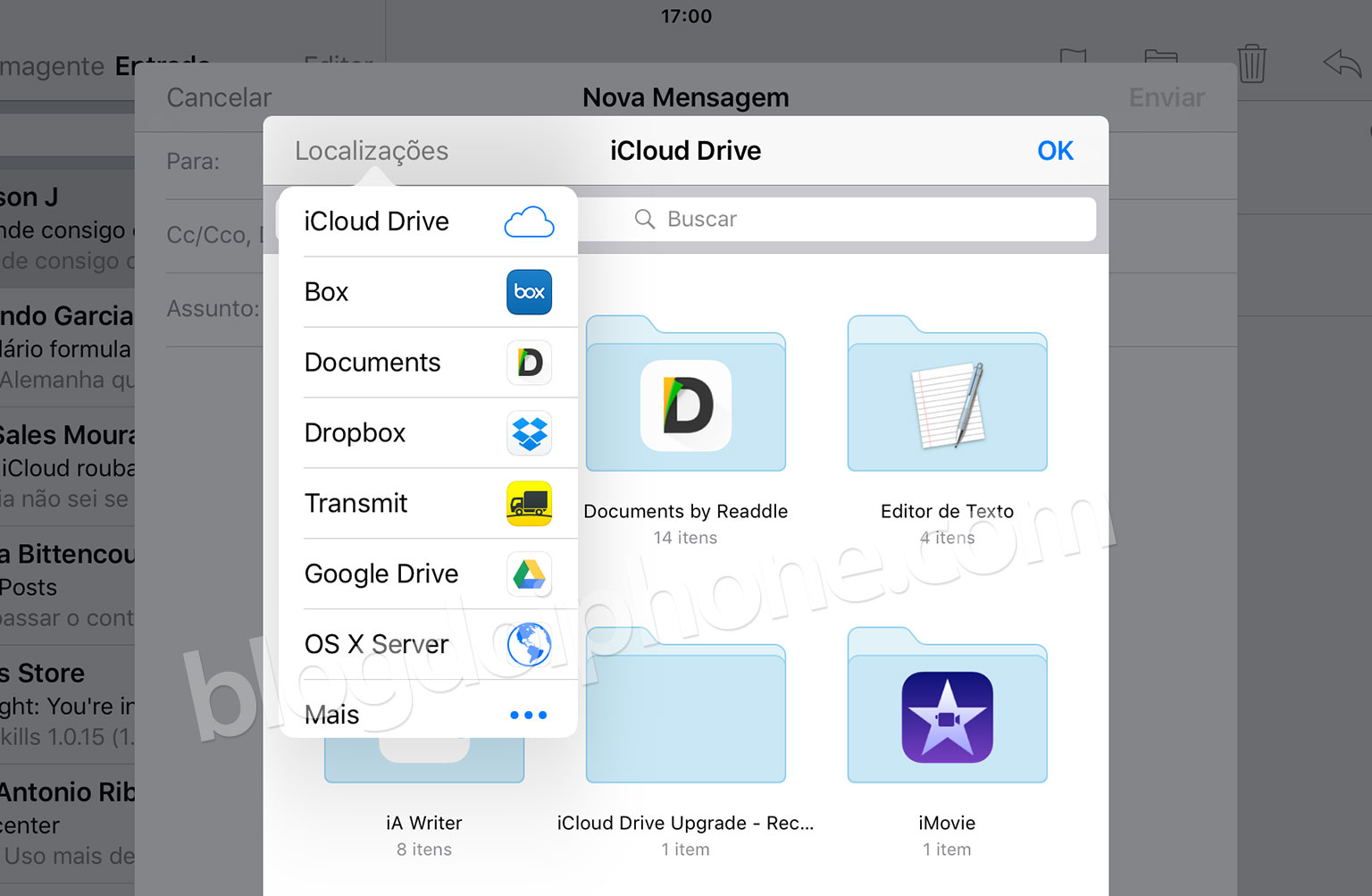Click "1 item" under iMovie
Viewport: 1372px width, 896px height.
point(947,850)
